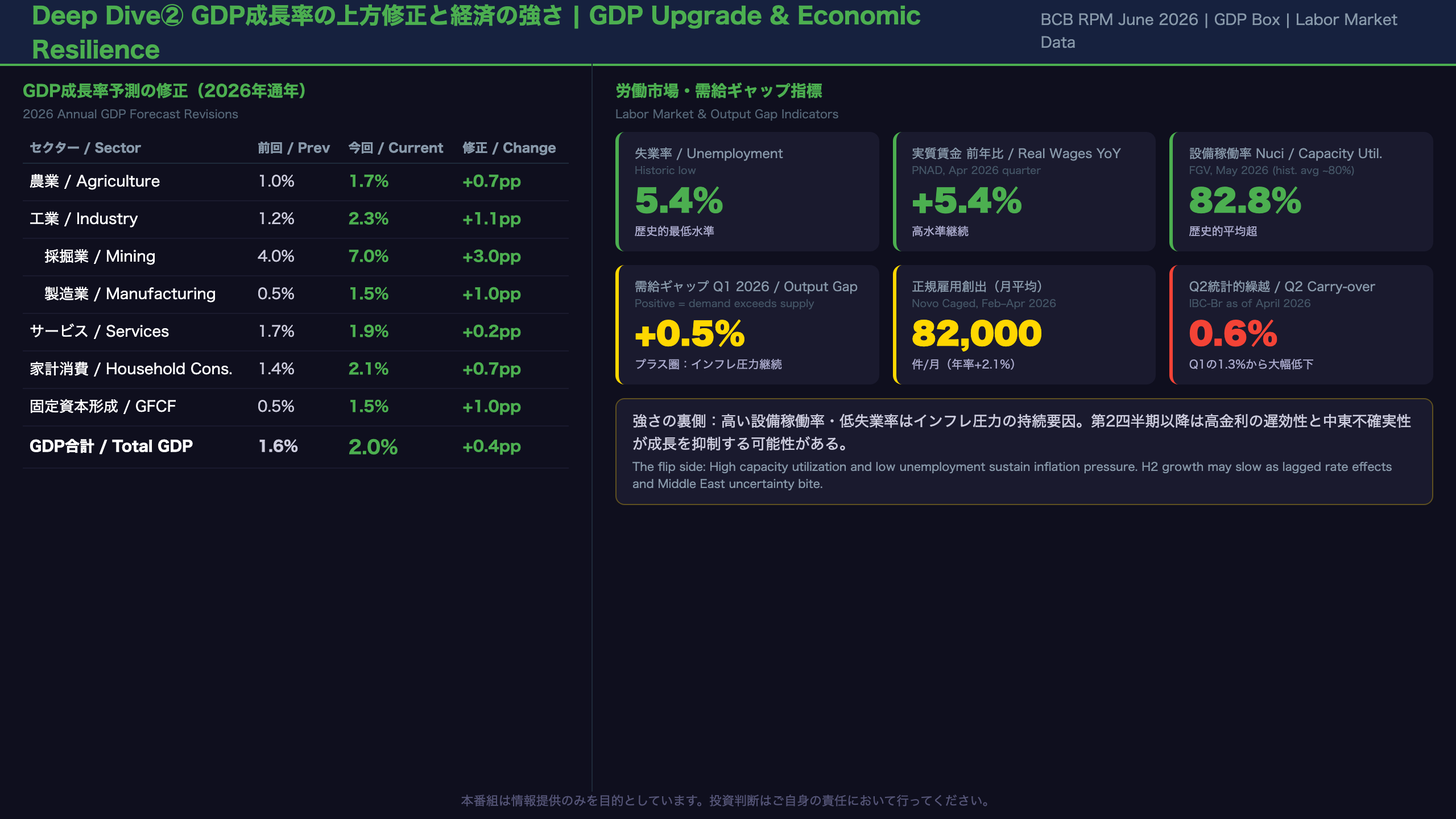Viewport: 1456px width, 819px height.
Task: Click Total GDP change '+0.4pp'
Action: coord(491,446)
